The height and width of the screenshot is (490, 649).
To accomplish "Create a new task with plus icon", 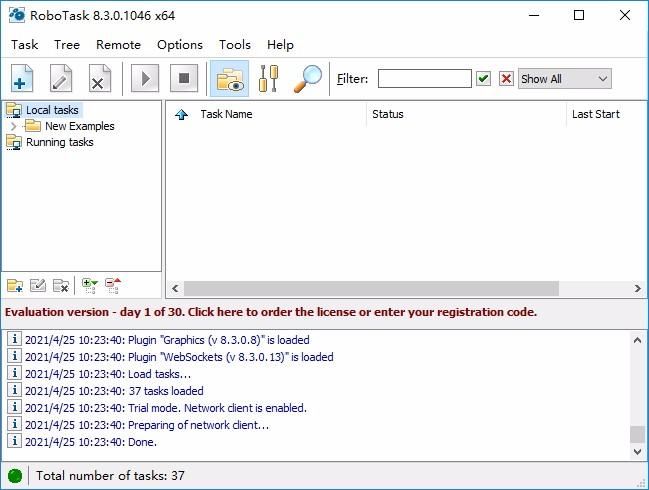I will click(22, 78).
